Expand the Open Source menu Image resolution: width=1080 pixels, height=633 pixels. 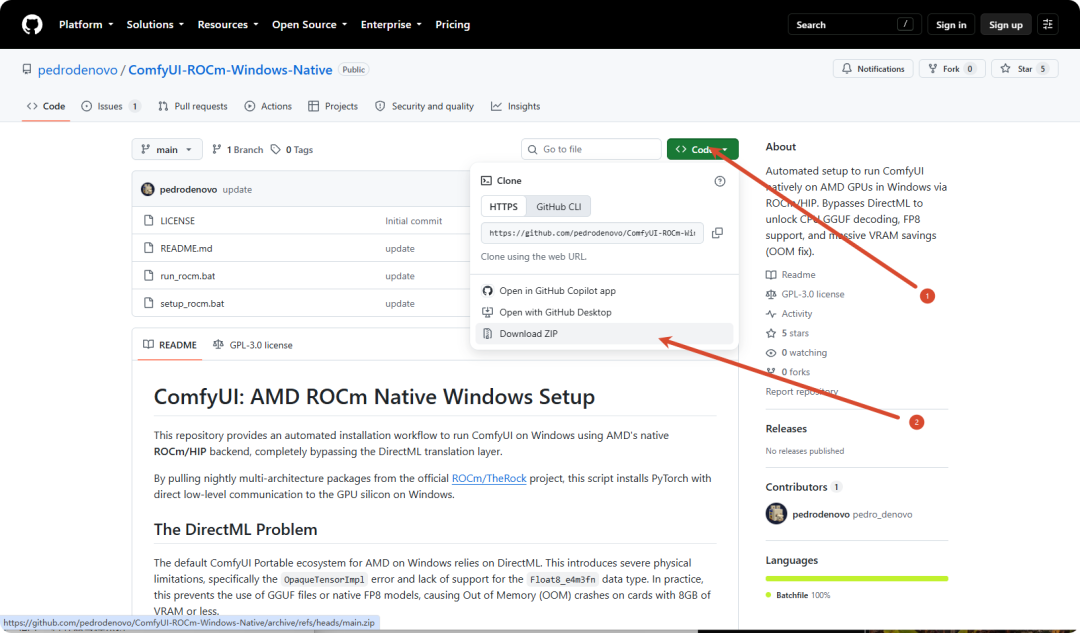pyautogui.click(x=309, y=25)
